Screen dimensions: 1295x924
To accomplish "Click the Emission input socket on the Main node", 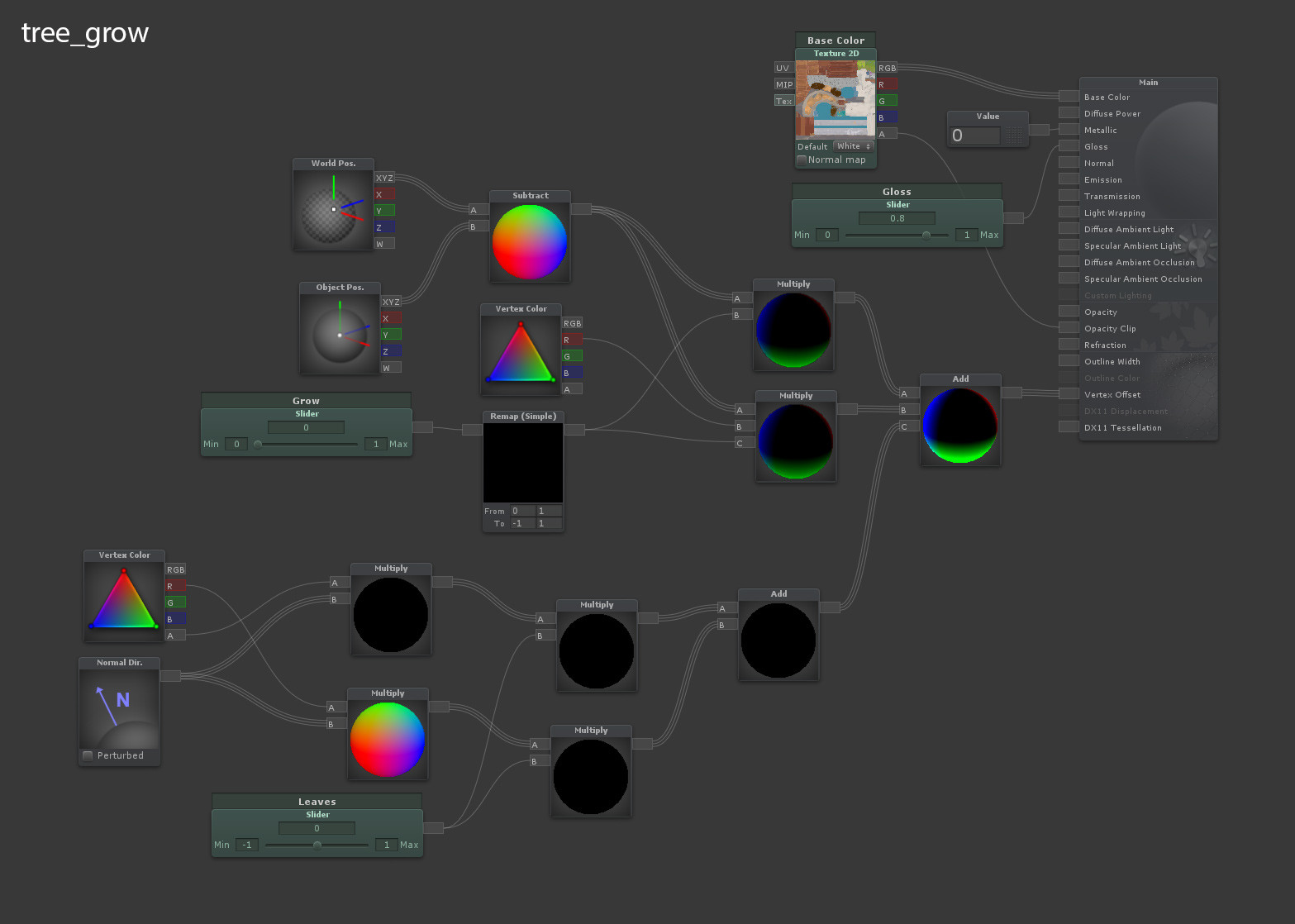I will point(1068,179).
